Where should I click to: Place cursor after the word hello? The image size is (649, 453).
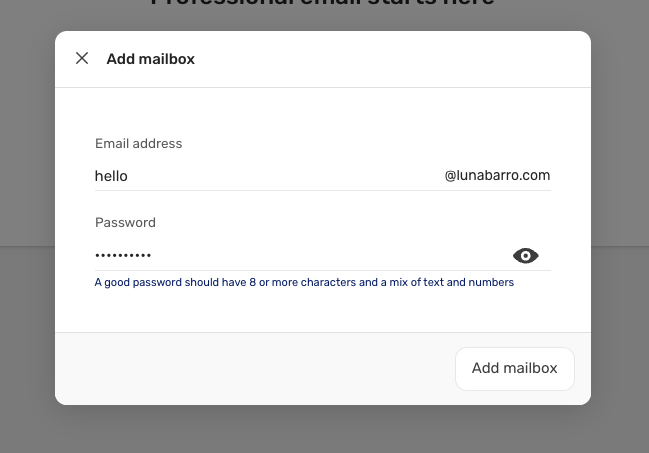click(x=128, y=176)
